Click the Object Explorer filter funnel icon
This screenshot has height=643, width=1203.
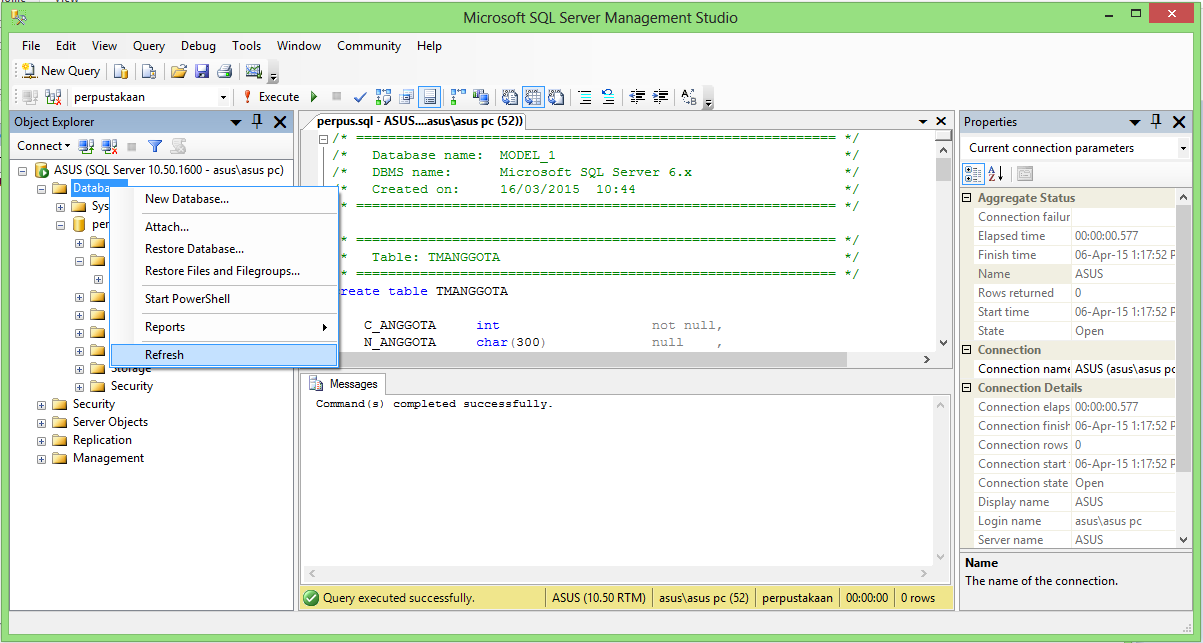click(x=155, y=146)
